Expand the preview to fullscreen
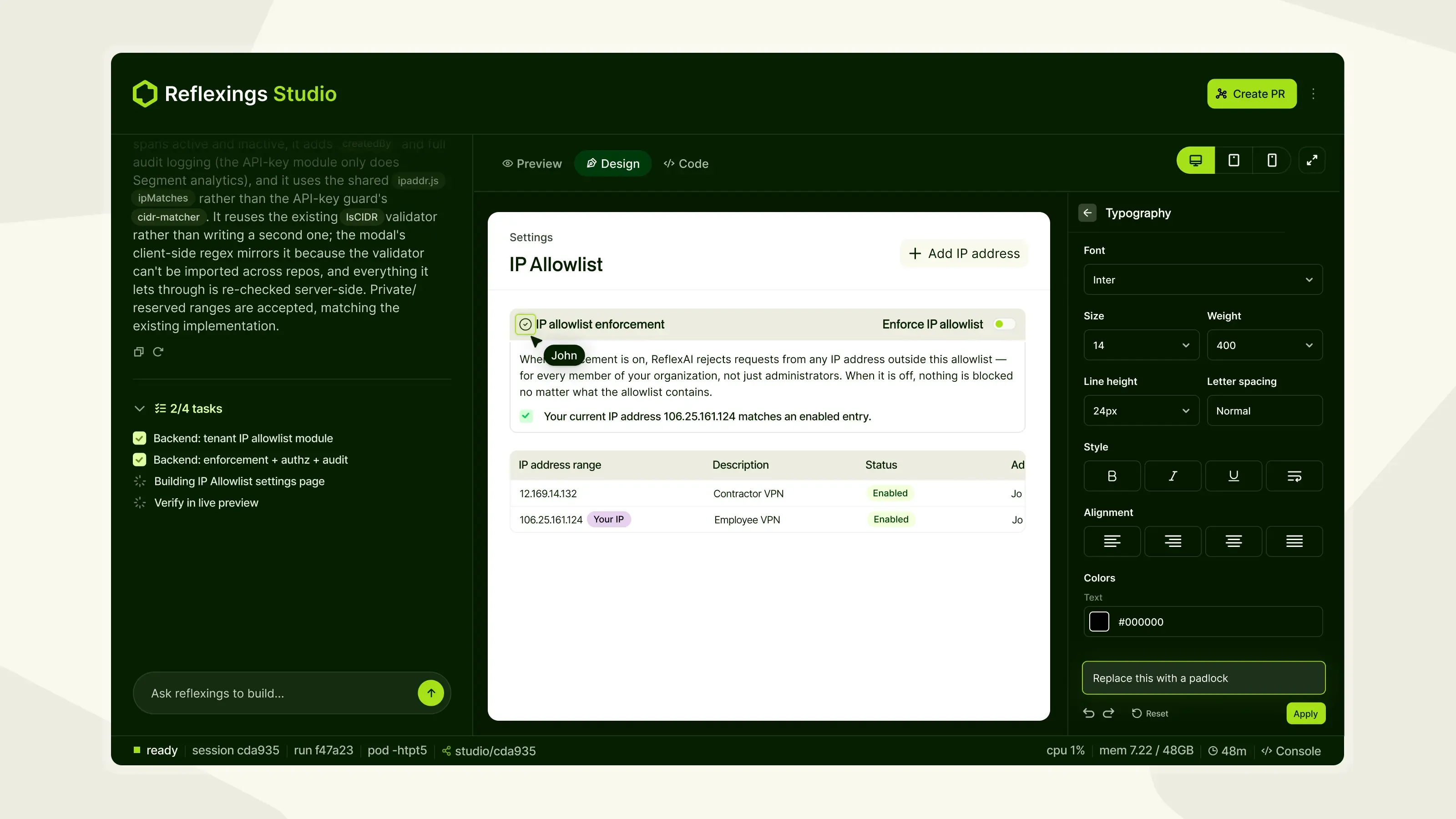This screenshot has height=819, width=1456. [1312, 161]
